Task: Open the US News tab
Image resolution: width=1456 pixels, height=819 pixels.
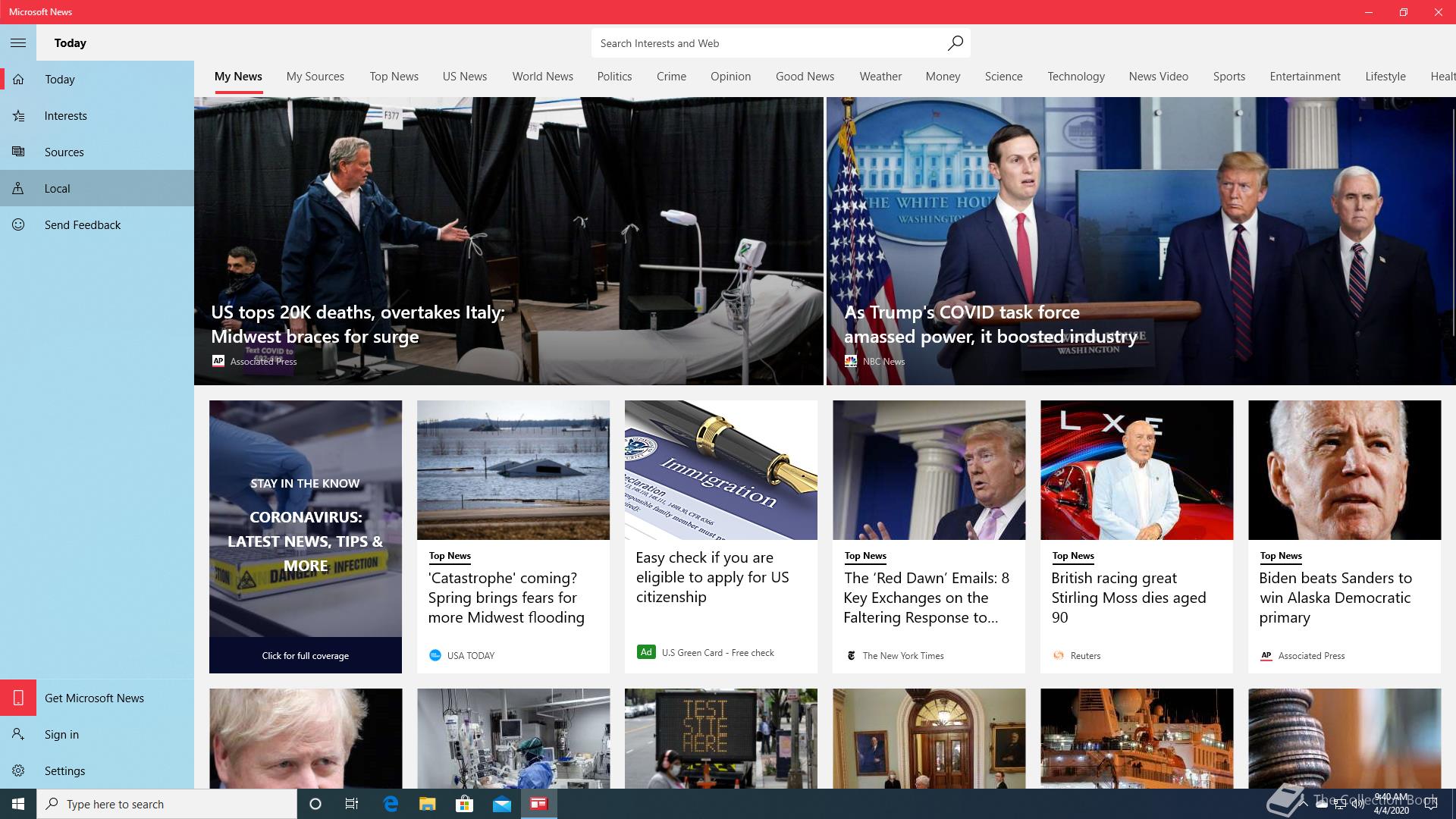Action: (x=465, y=77)
